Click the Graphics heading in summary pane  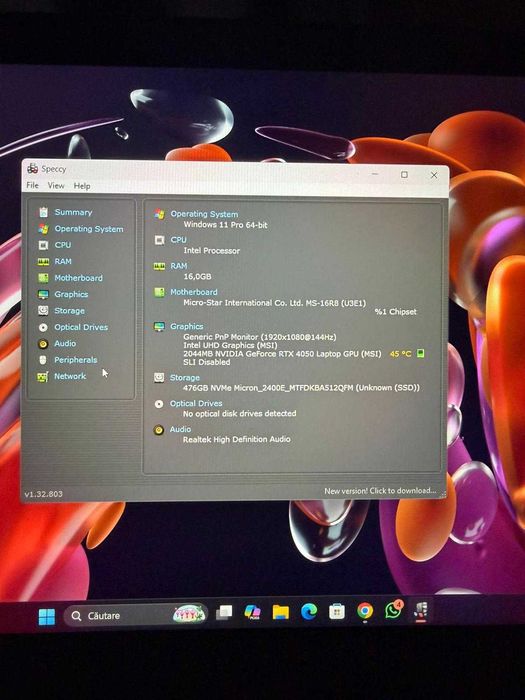[x=187, y=326]
